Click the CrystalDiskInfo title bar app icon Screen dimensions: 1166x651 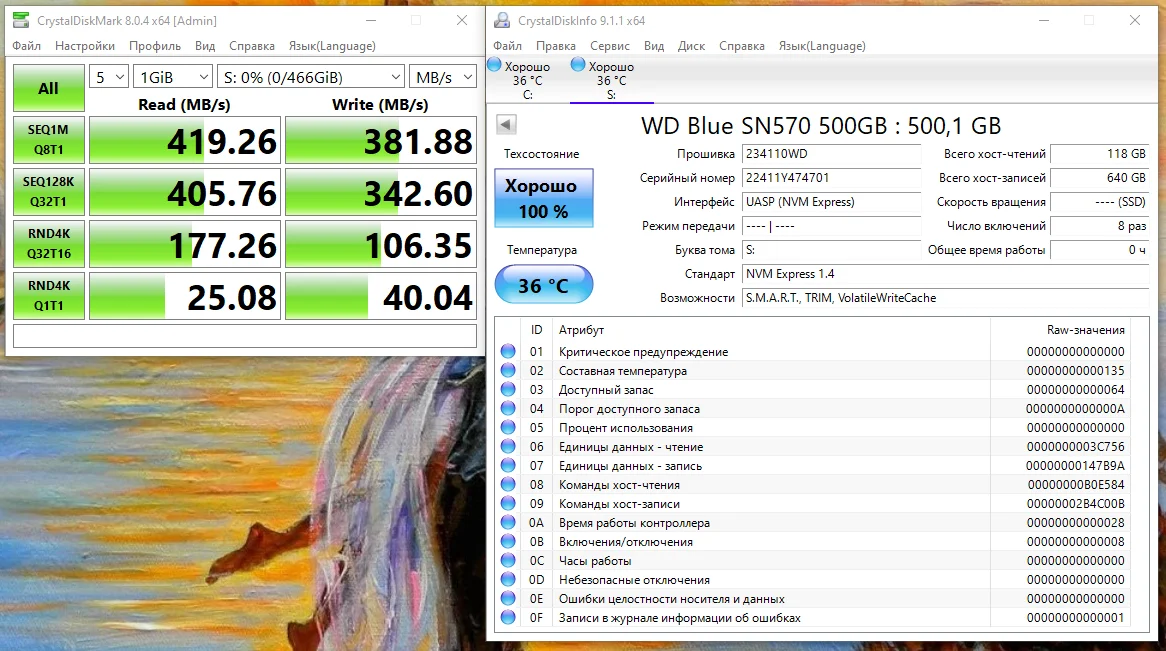[x=502, y=21]
